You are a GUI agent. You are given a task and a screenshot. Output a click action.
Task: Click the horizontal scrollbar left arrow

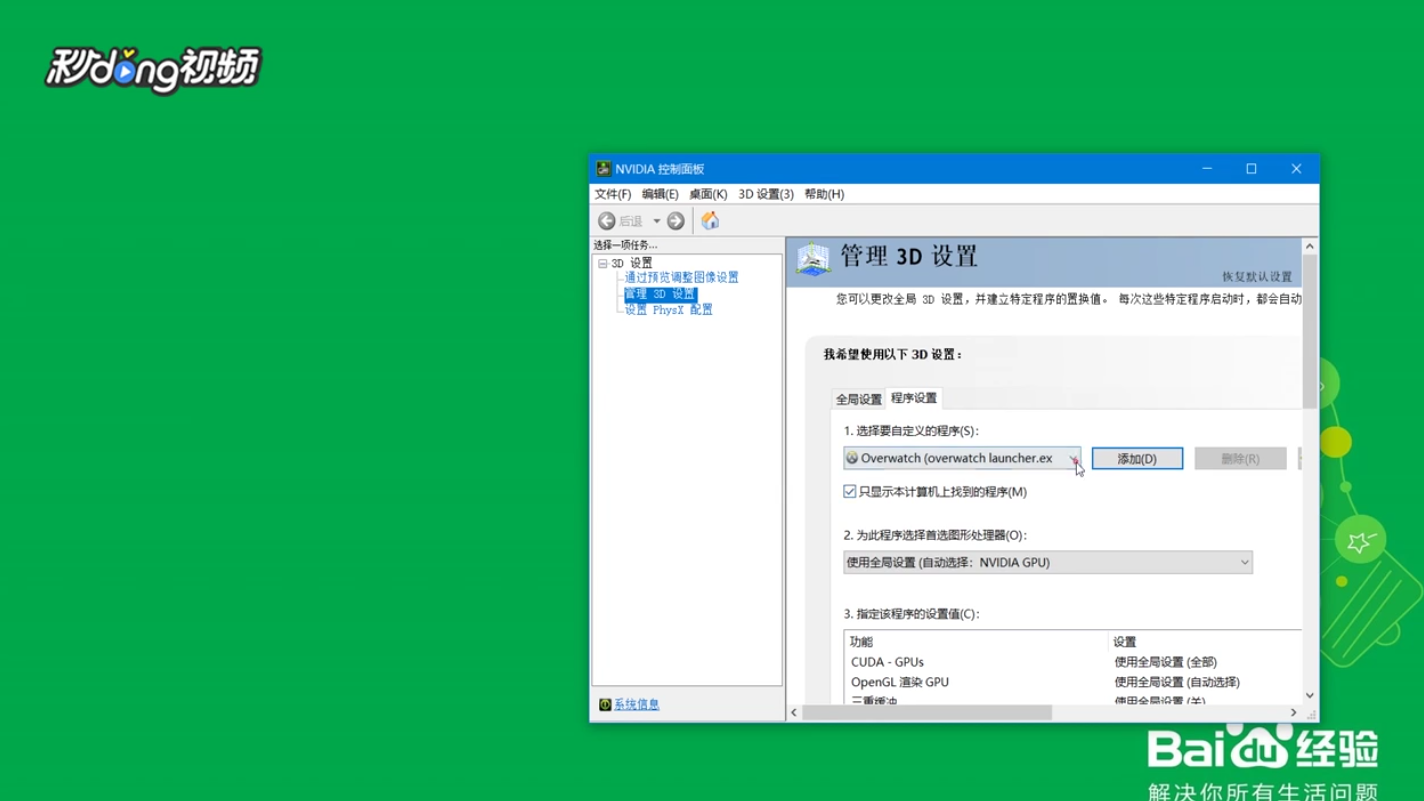(794, 713)
